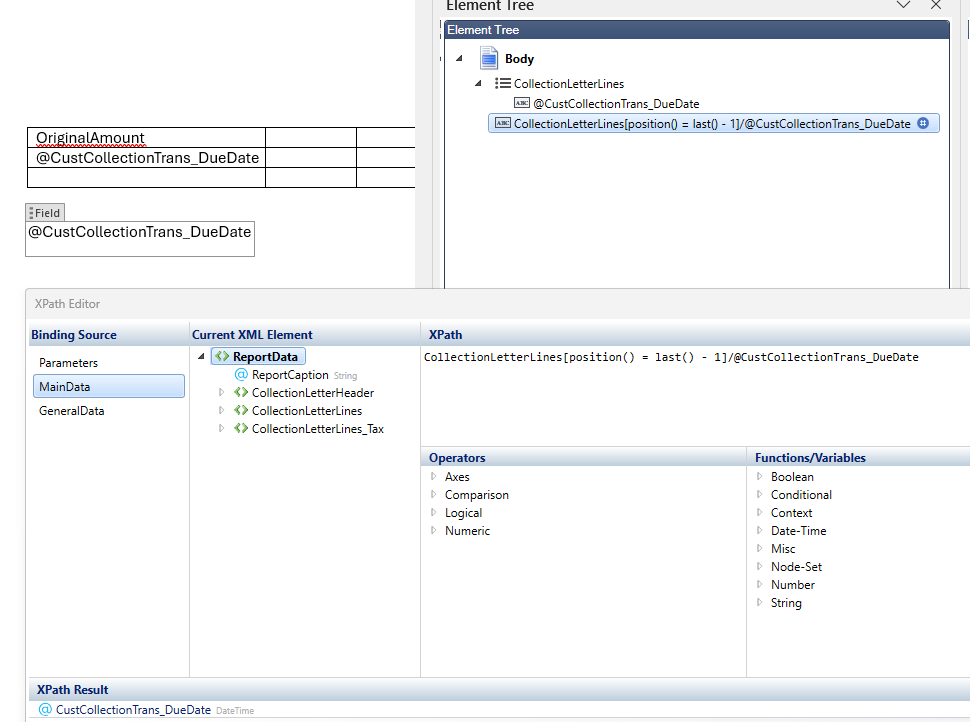Select Parameters binding source
970x722 pixels.
click(x=69, y=363)
